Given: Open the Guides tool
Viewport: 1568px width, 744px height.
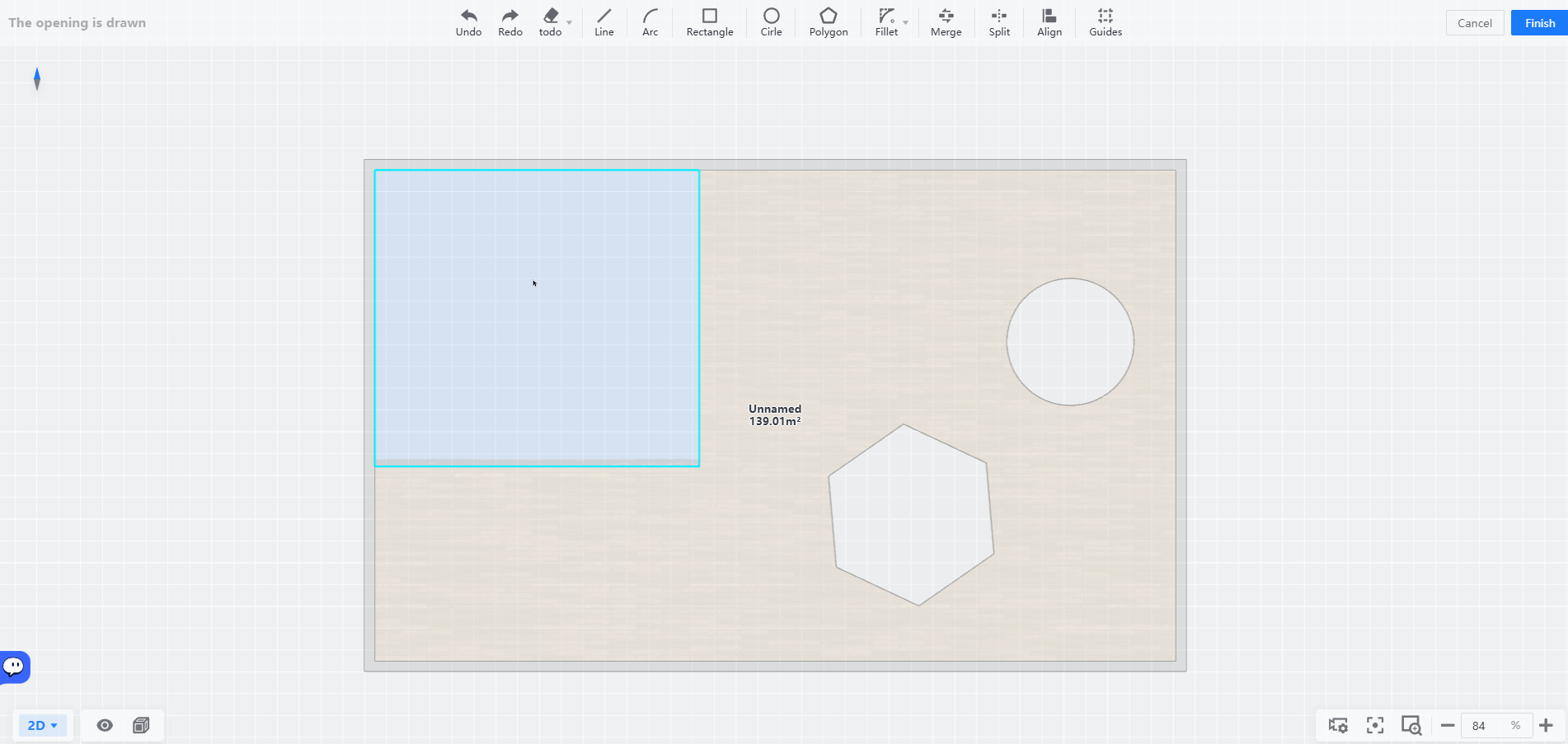Looking at the screenshot, I should (1106, 22).
